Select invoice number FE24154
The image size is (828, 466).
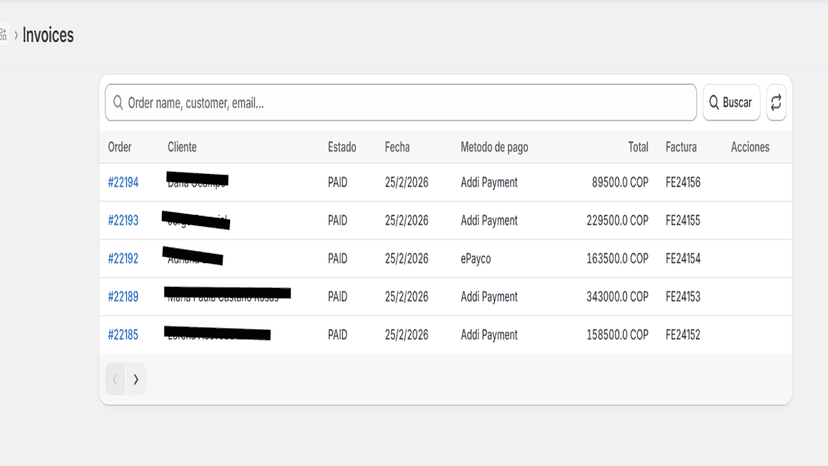(683, 258)
